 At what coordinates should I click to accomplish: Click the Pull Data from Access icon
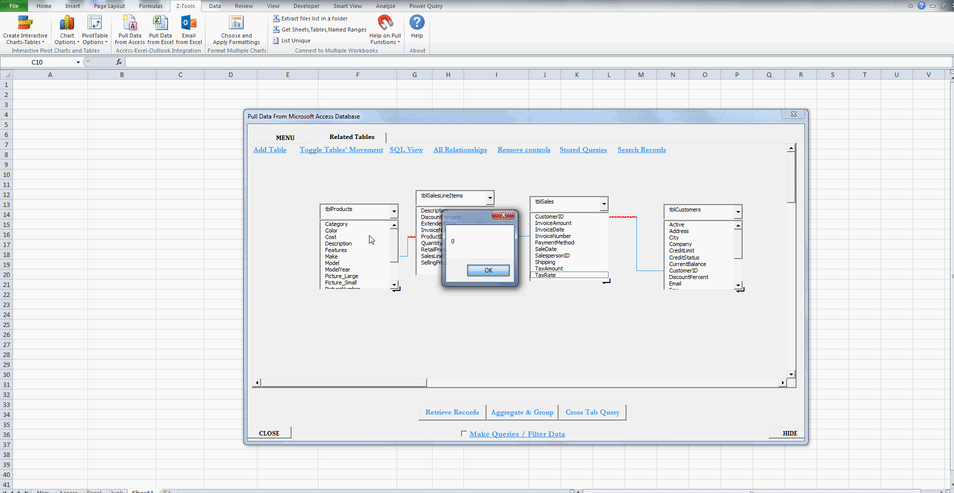(130, 23)
